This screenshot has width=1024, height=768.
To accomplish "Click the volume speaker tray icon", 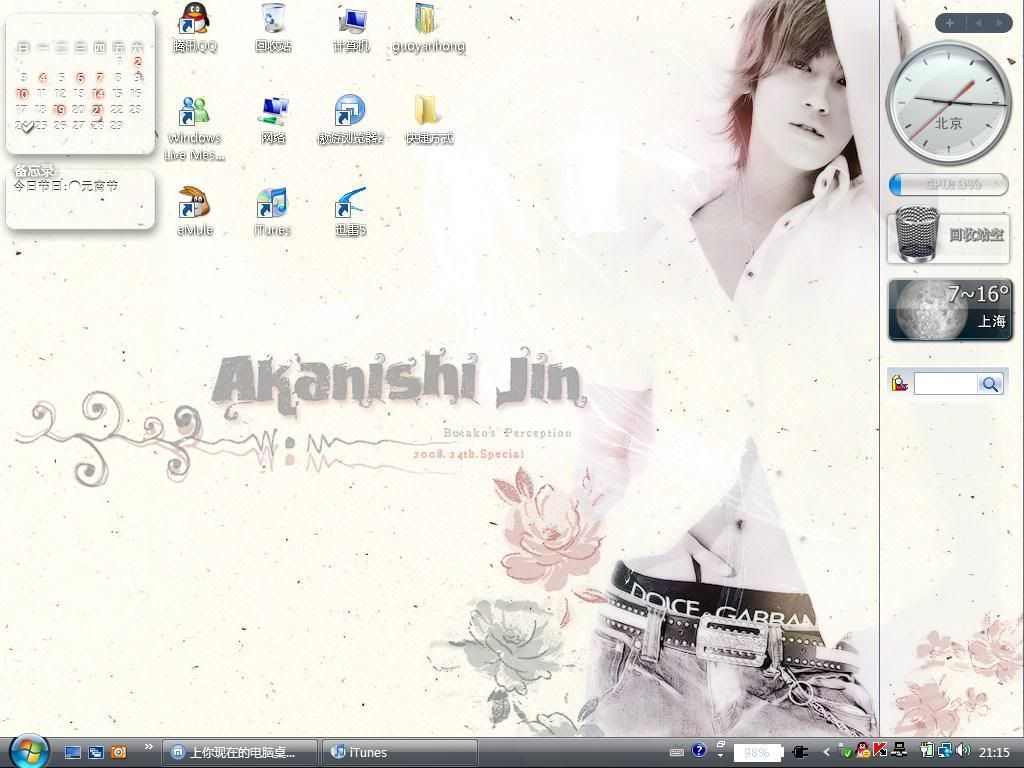I will click(963, 751).
